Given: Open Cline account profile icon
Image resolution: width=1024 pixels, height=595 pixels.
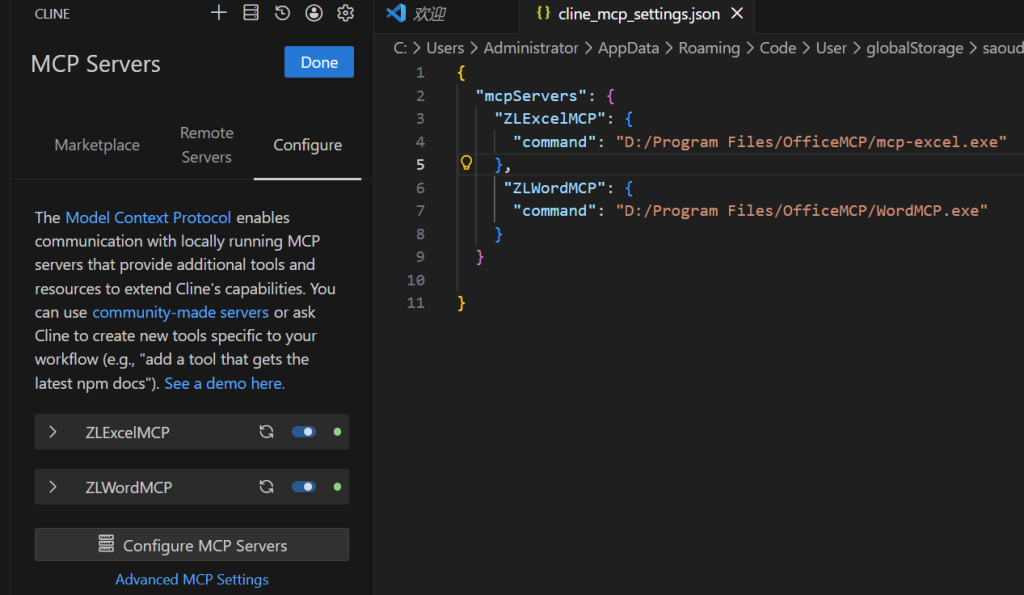Looking at the screenshot, I should point(314,13).
